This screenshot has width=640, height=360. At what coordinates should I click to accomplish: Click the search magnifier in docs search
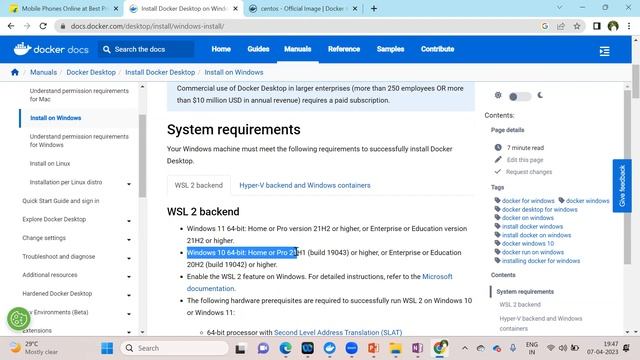107,49
